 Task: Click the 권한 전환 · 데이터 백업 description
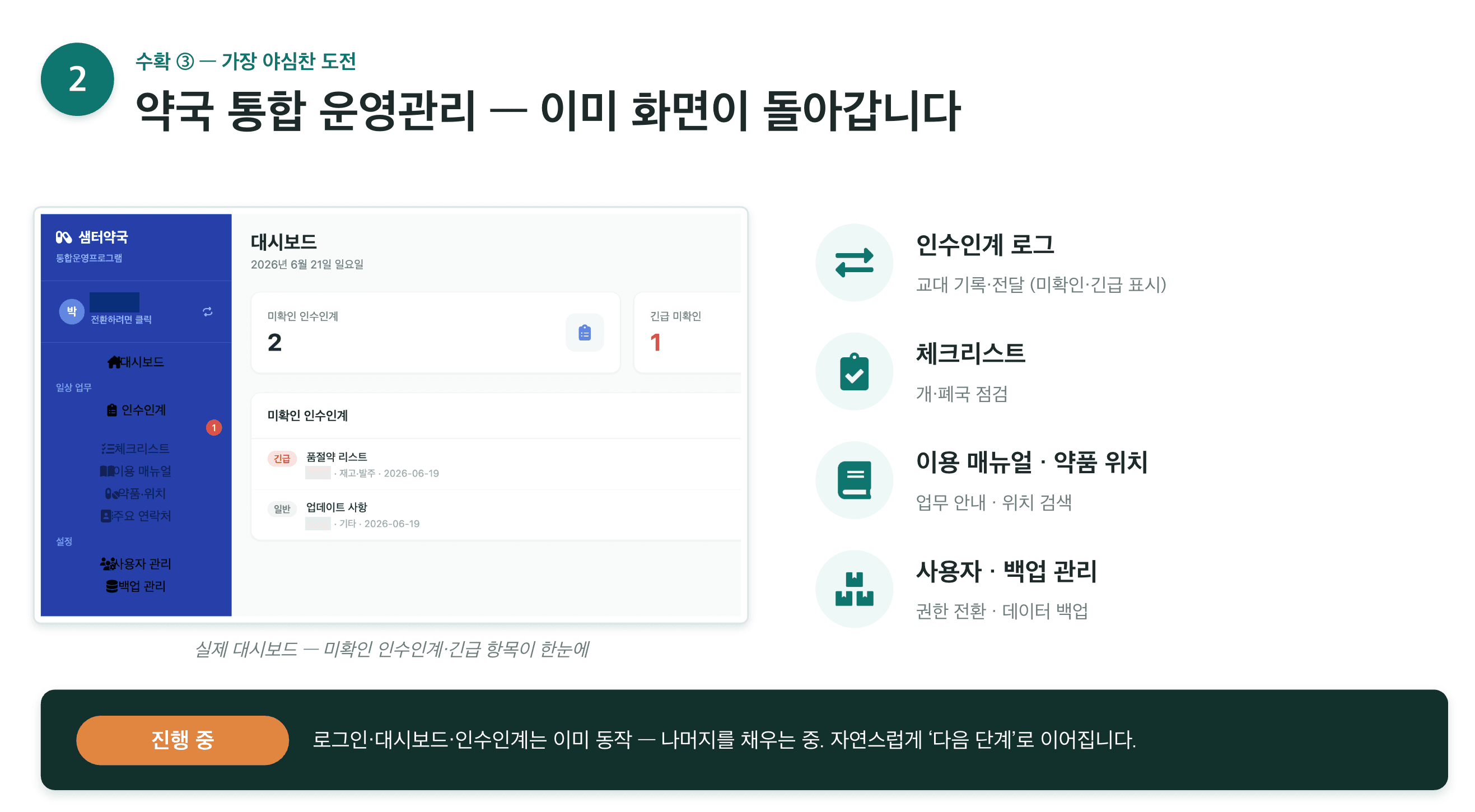(1001, 611)
